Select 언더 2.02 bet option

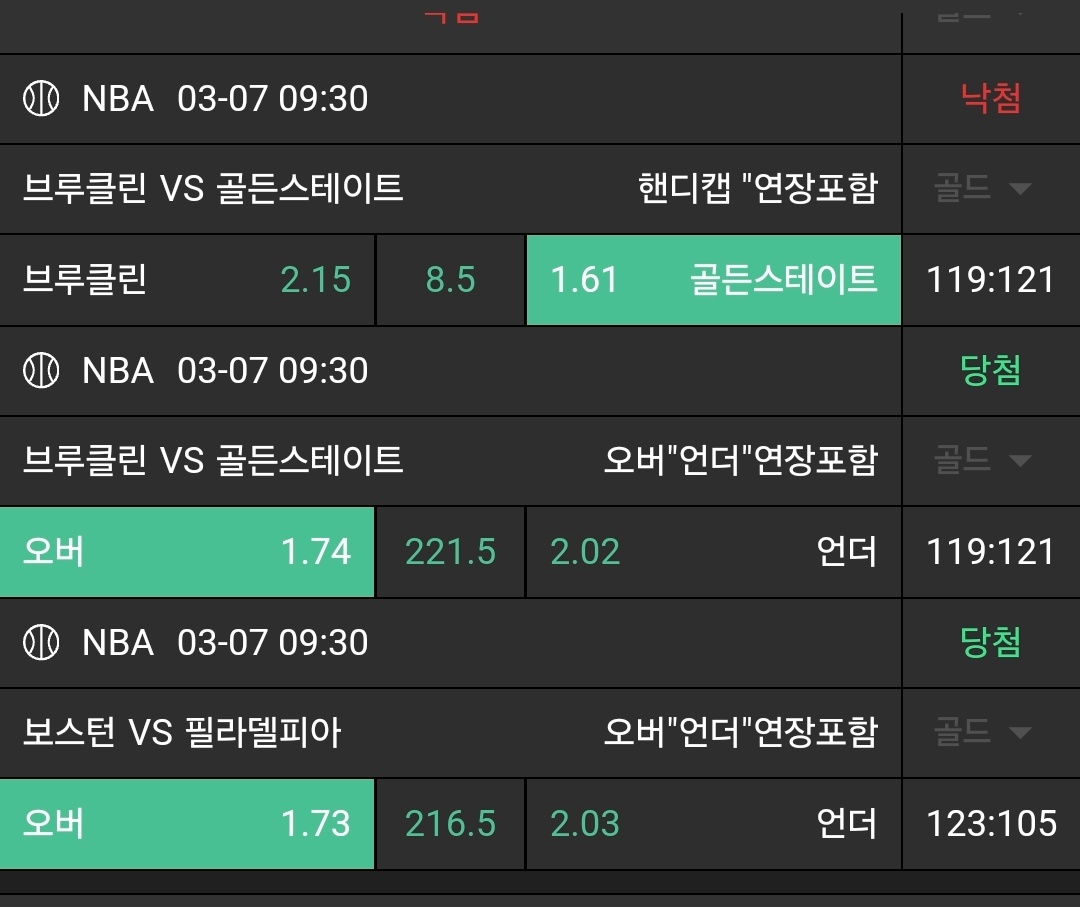click(714, 552)
